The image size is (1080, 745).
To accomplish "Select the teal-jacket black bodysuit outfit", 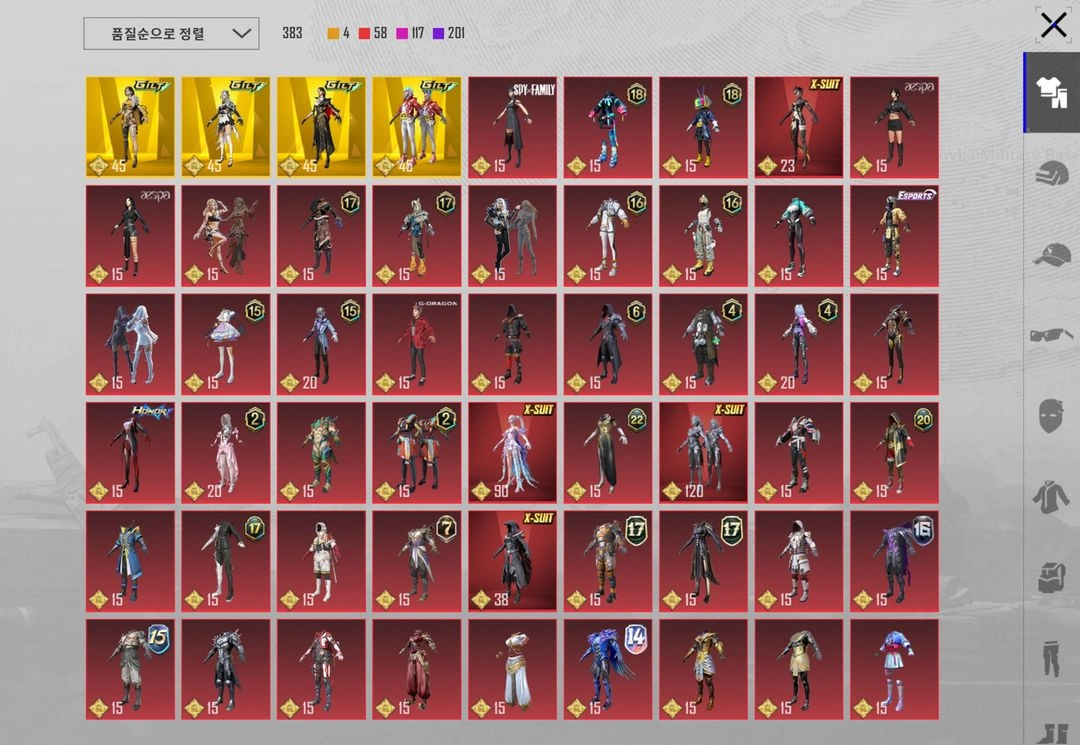I will click(799, 236).
